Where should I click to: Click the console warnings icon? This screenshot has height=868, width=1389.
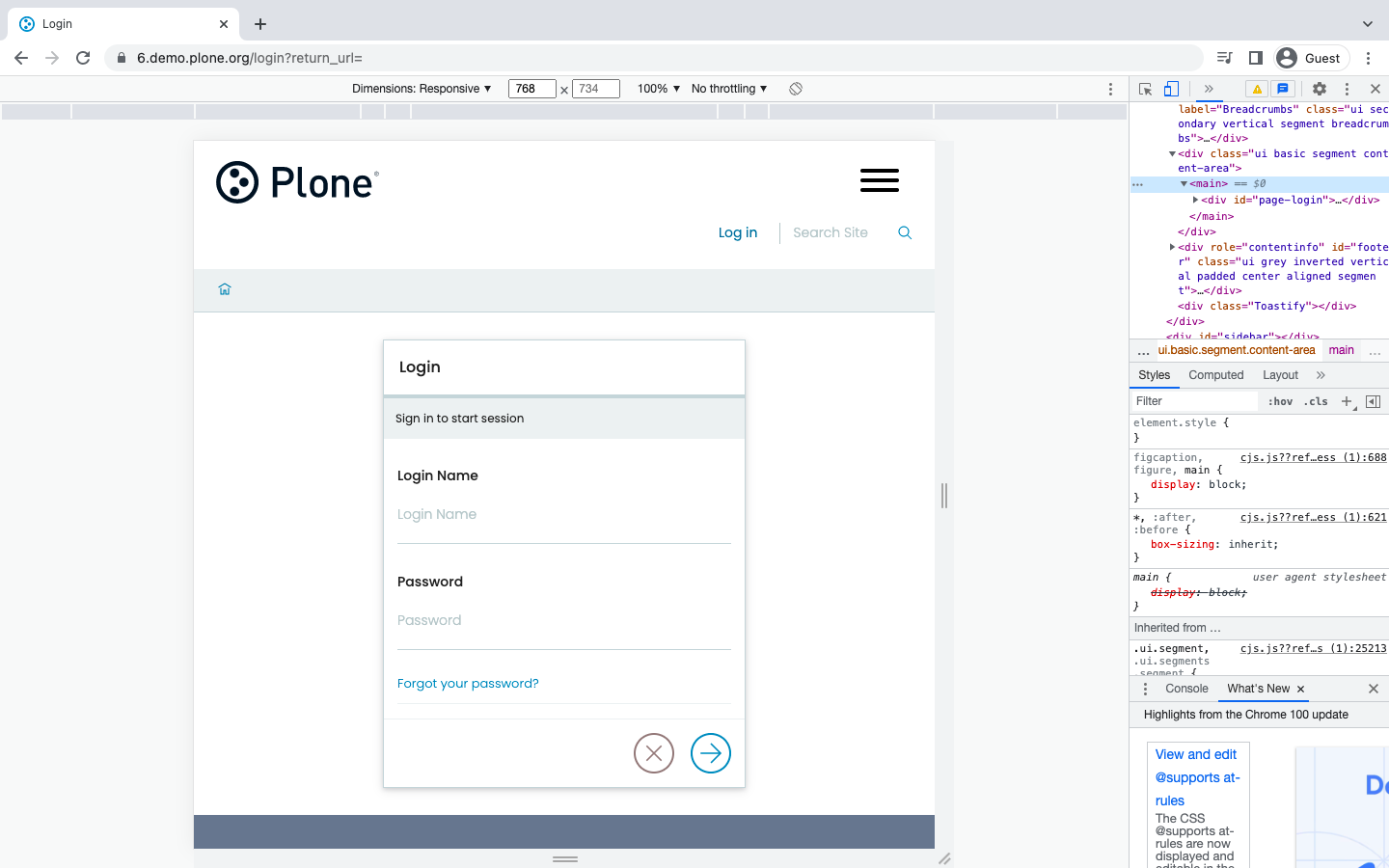(x=1255, y=88)
